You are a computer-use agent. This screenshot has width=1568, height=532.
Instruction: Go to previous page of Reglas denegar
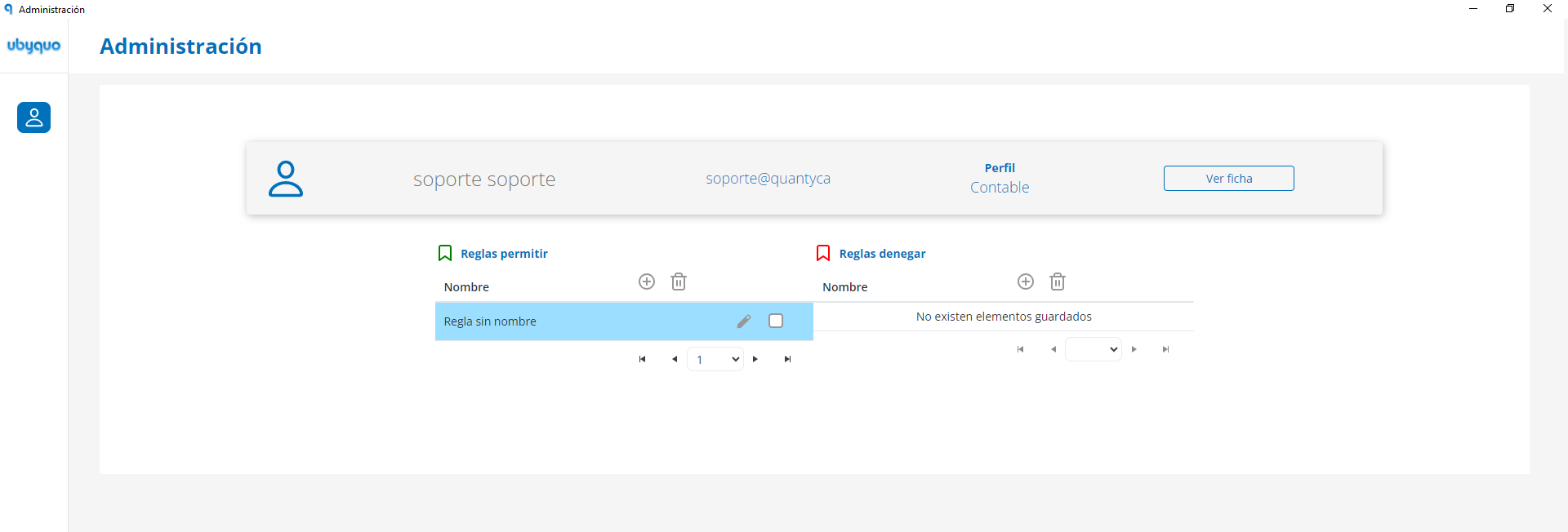click(x=1053, y=349)
